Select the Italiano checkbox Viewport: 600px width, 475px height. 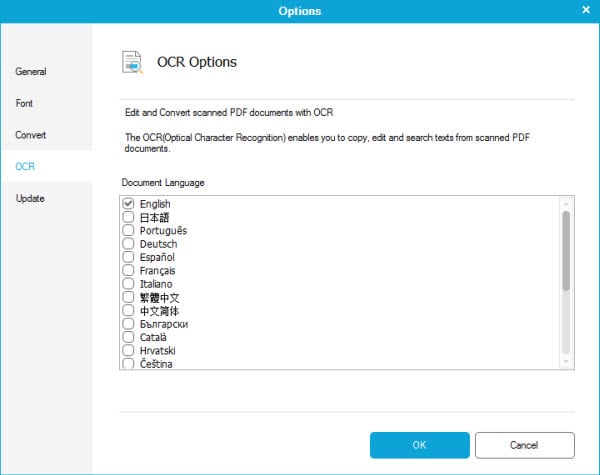pos(128,285)
